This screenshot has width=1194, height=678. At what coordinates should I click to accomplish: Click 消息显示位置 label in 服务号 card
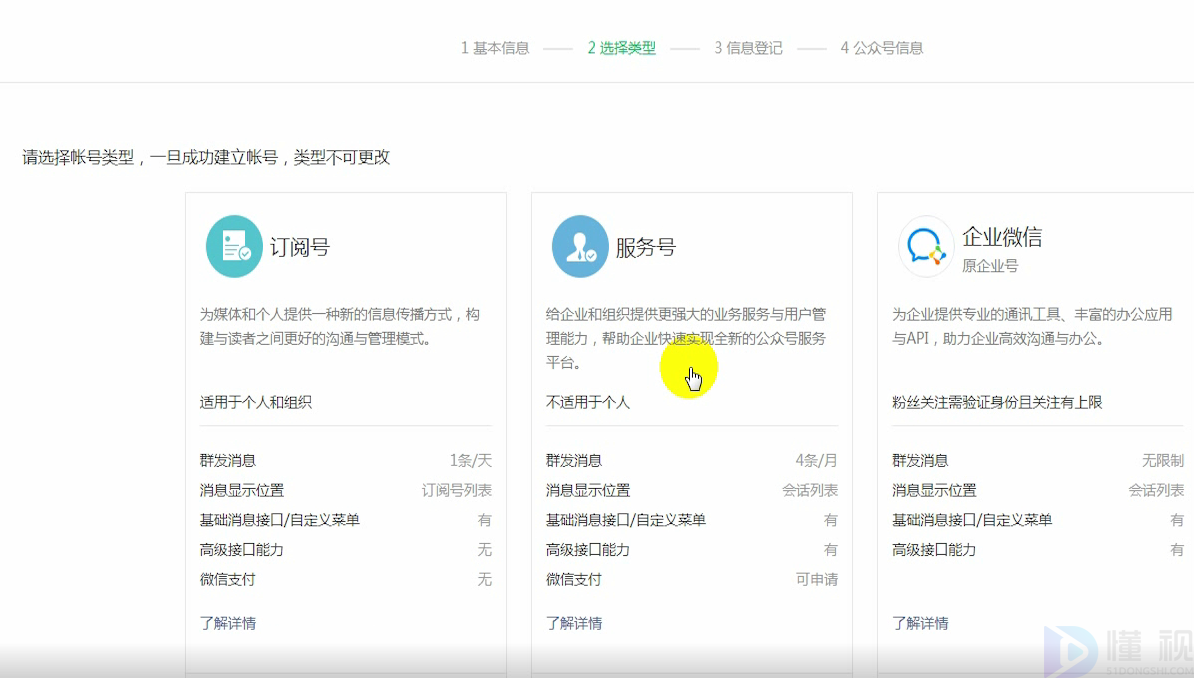588,490
